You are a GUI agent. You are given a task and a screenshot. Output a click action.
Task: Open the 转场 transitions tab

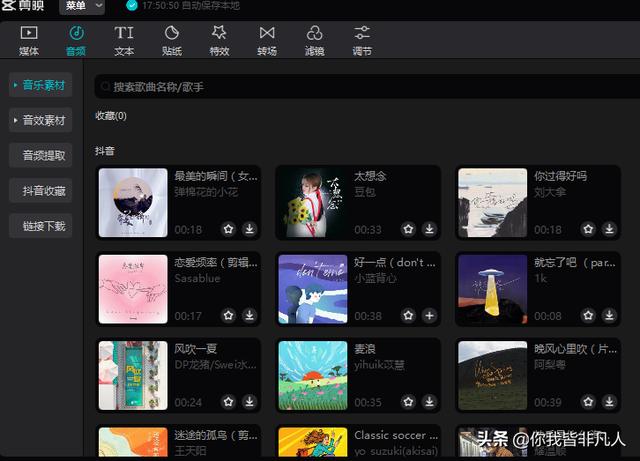tap(267, 40)
